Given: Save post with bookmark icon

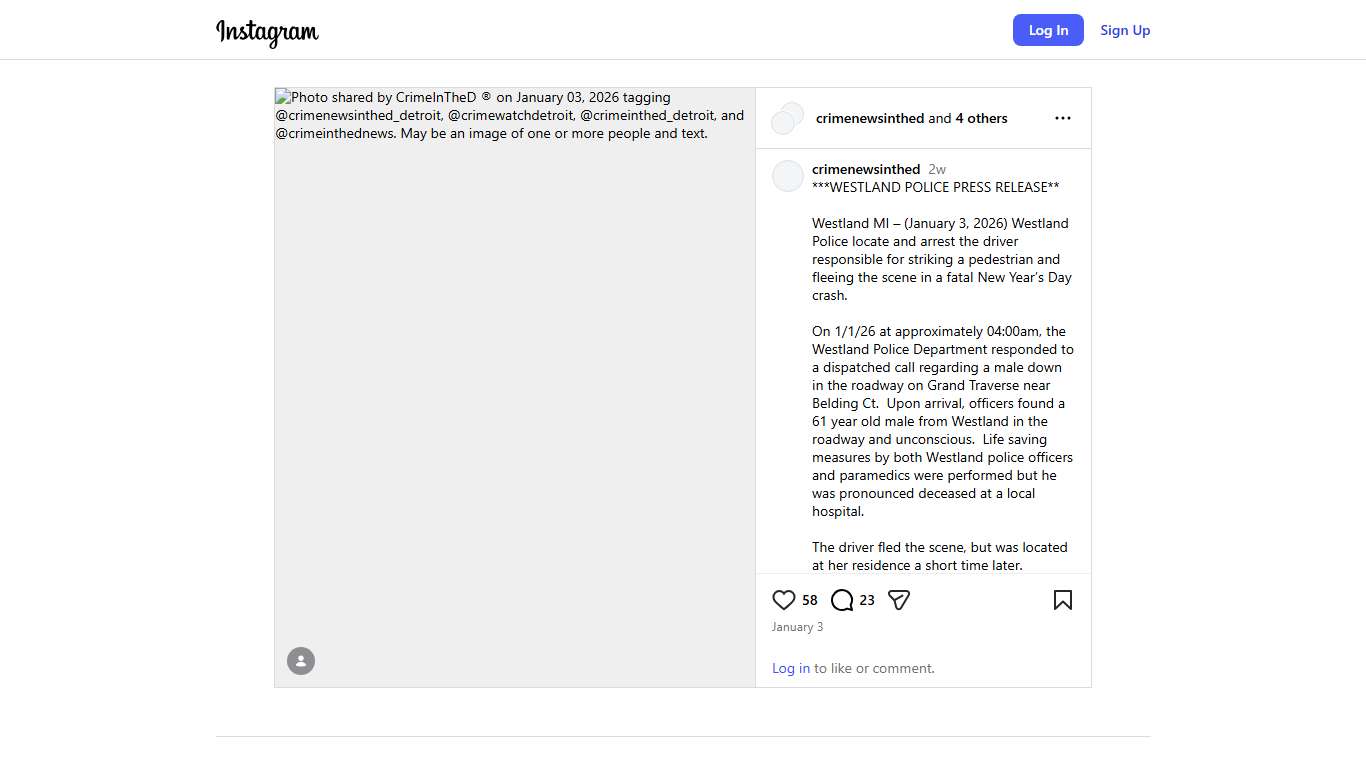Looking at the screenshot, I should click(x=1062, y=600).
